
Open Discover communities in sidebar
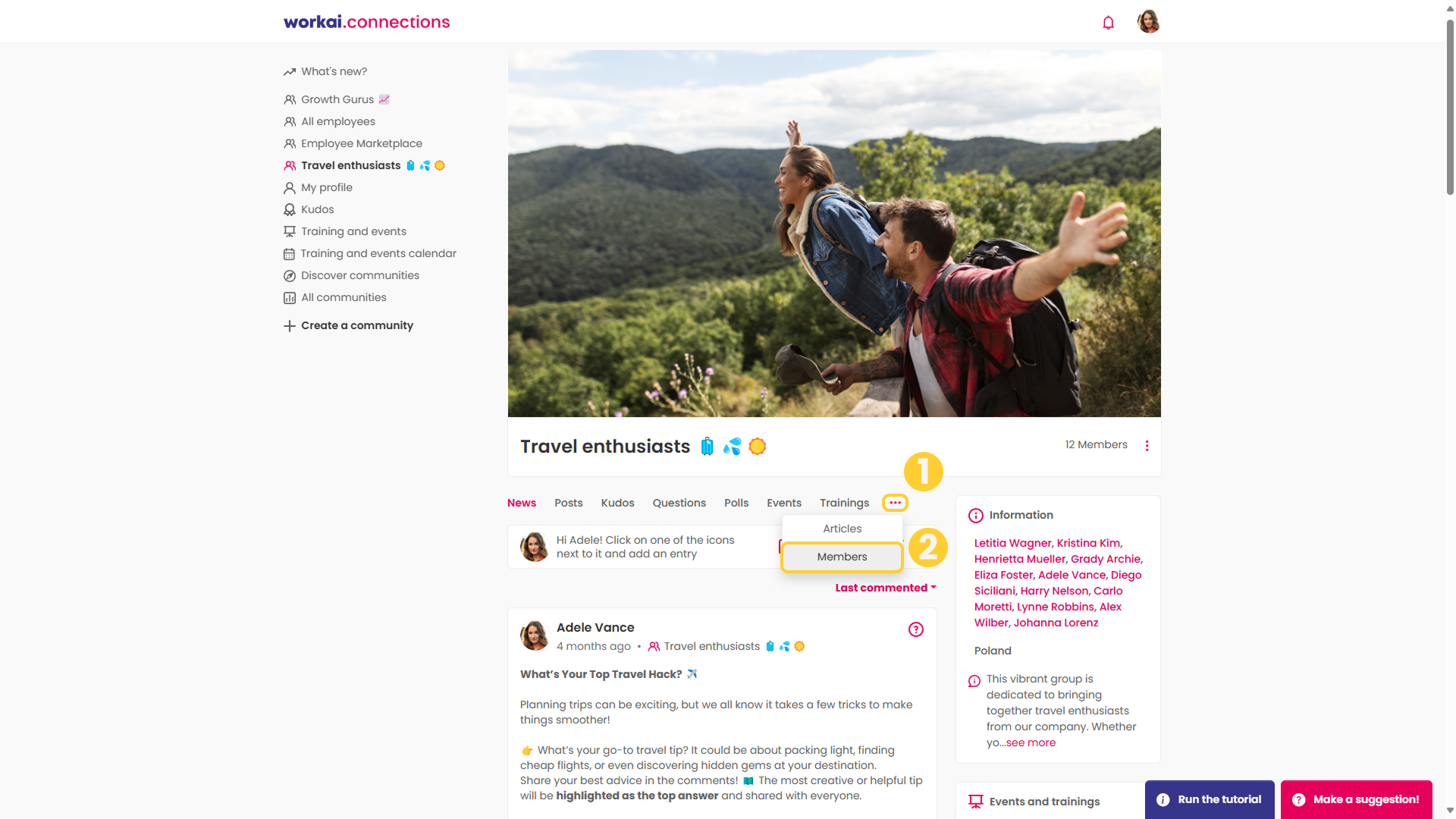351,275
